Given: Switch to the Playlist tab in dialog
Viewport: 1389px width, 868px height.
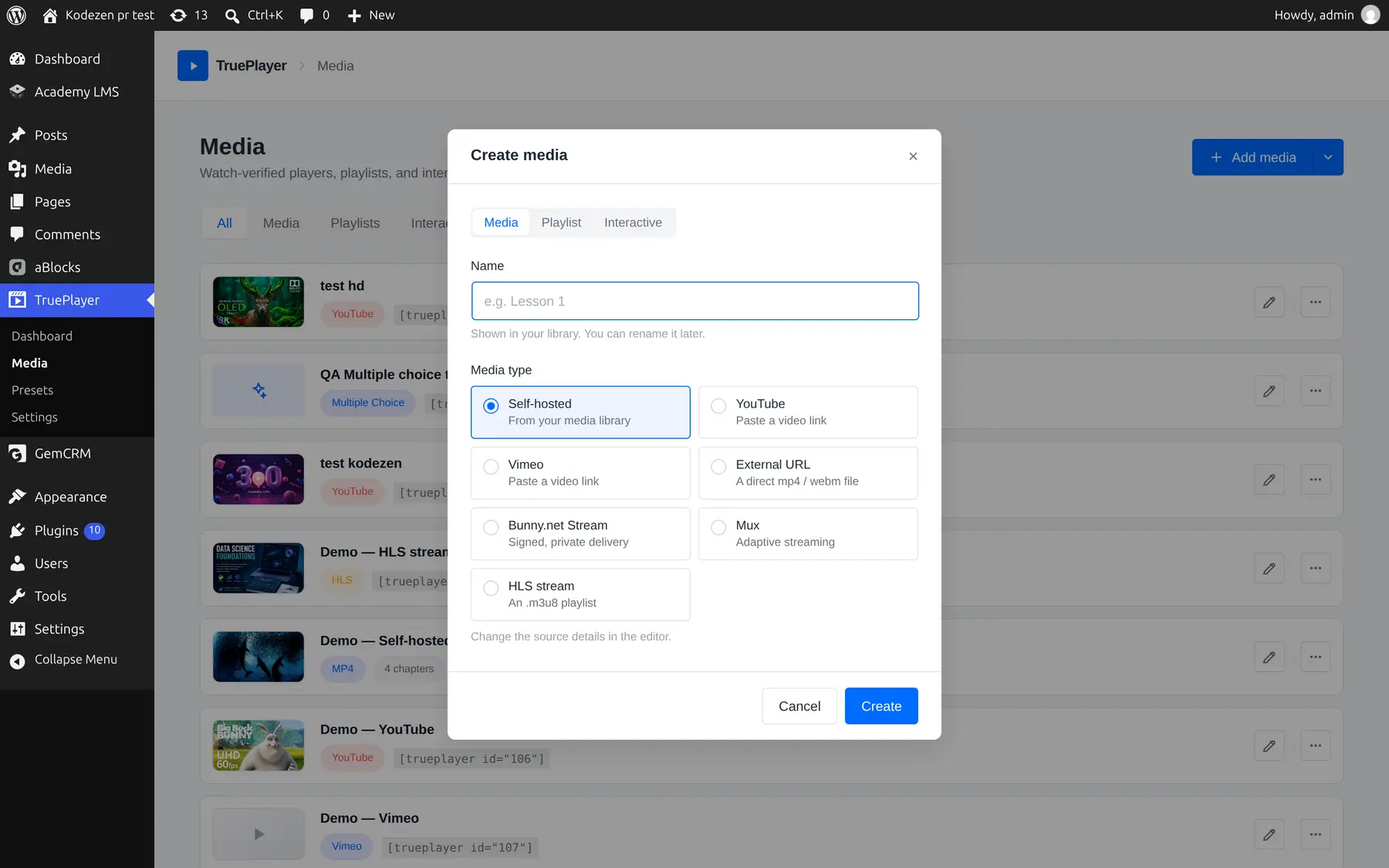Looking at the screenshot, I should [561, 222].
